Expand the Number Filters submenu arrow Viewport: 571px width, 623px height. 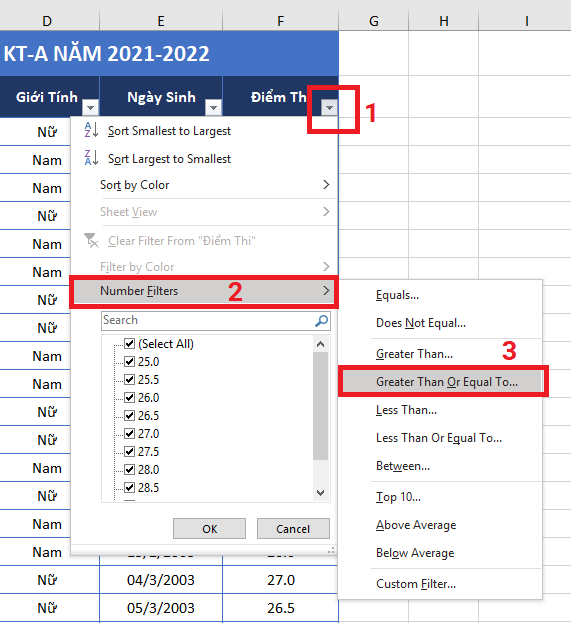pyautogui.click(x=326, y=290)
